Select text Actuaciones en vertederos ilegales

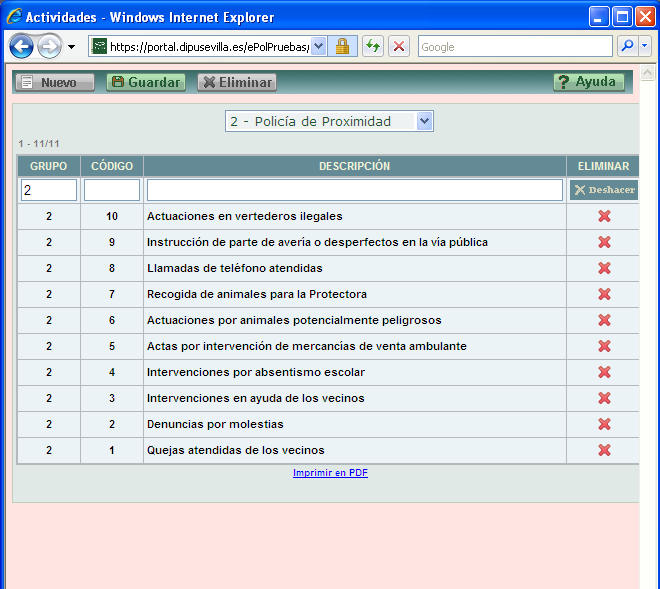pos(245,216)
